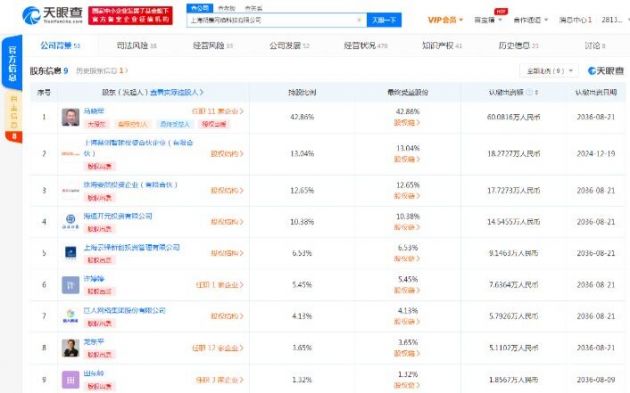Open the Shanghai company name in row 5

coord(131,247)
